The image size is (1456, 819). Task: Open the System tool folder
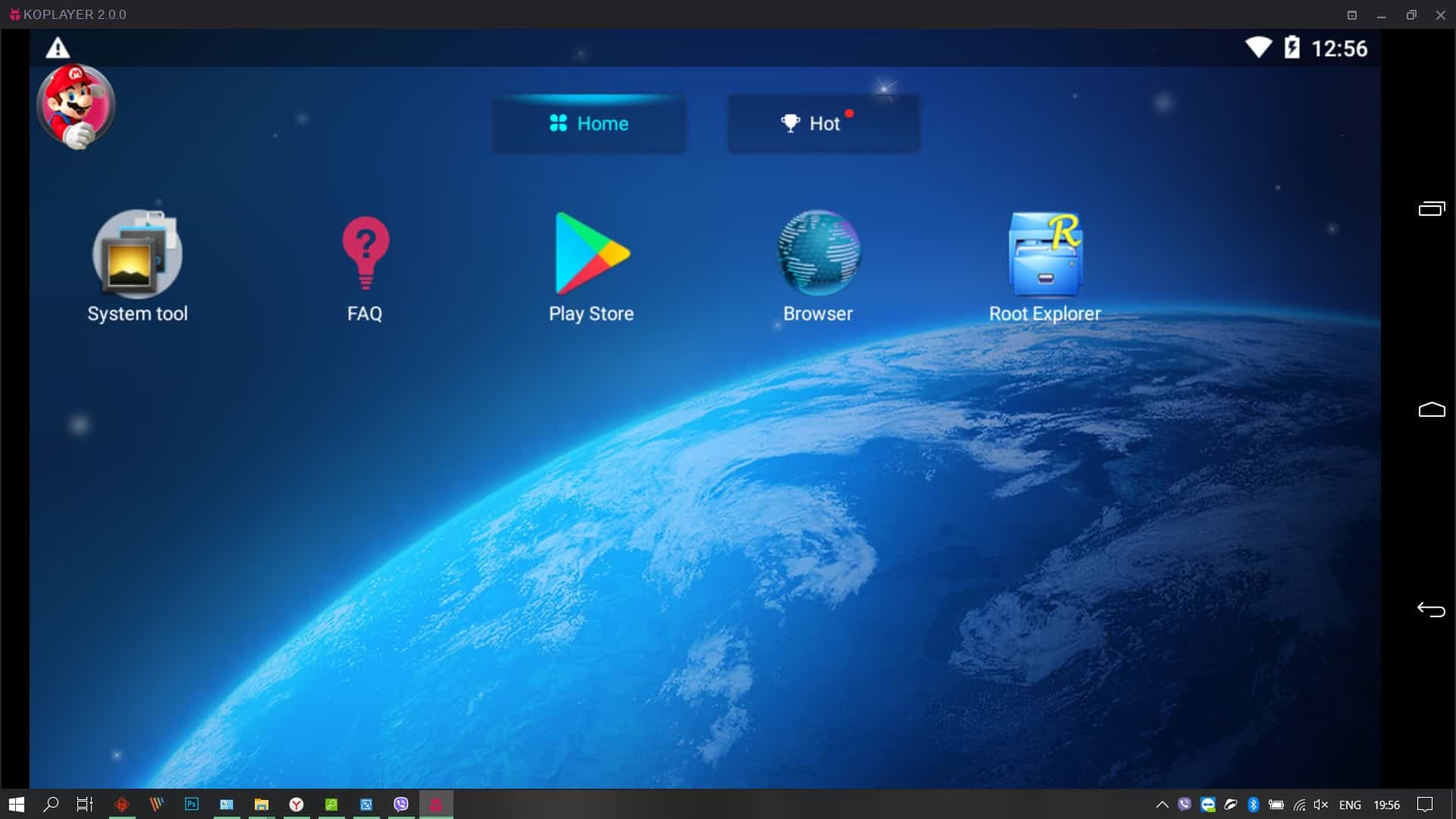[x=137, y=255]
